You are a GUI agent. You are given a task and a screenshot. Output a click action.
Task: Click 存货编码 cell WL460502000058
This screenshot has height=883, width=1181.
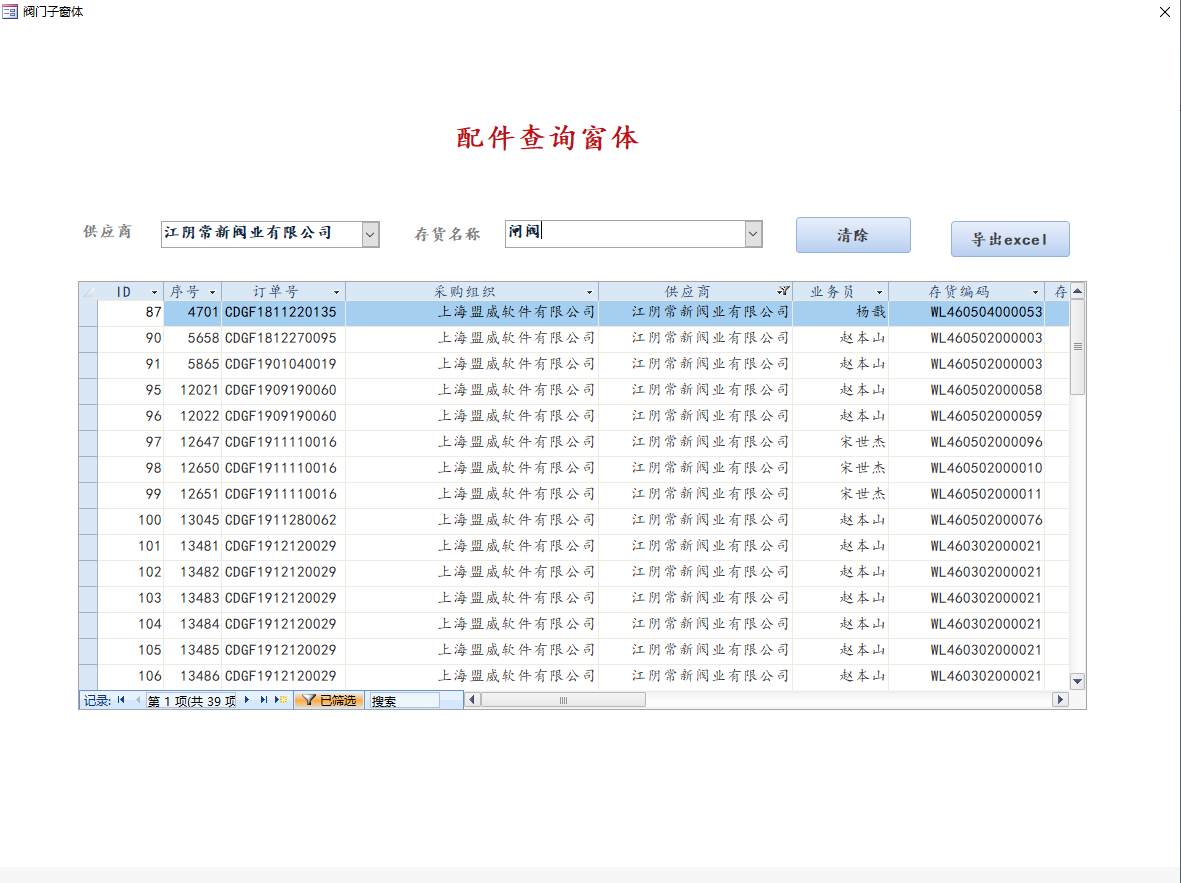tap(966, 390)
